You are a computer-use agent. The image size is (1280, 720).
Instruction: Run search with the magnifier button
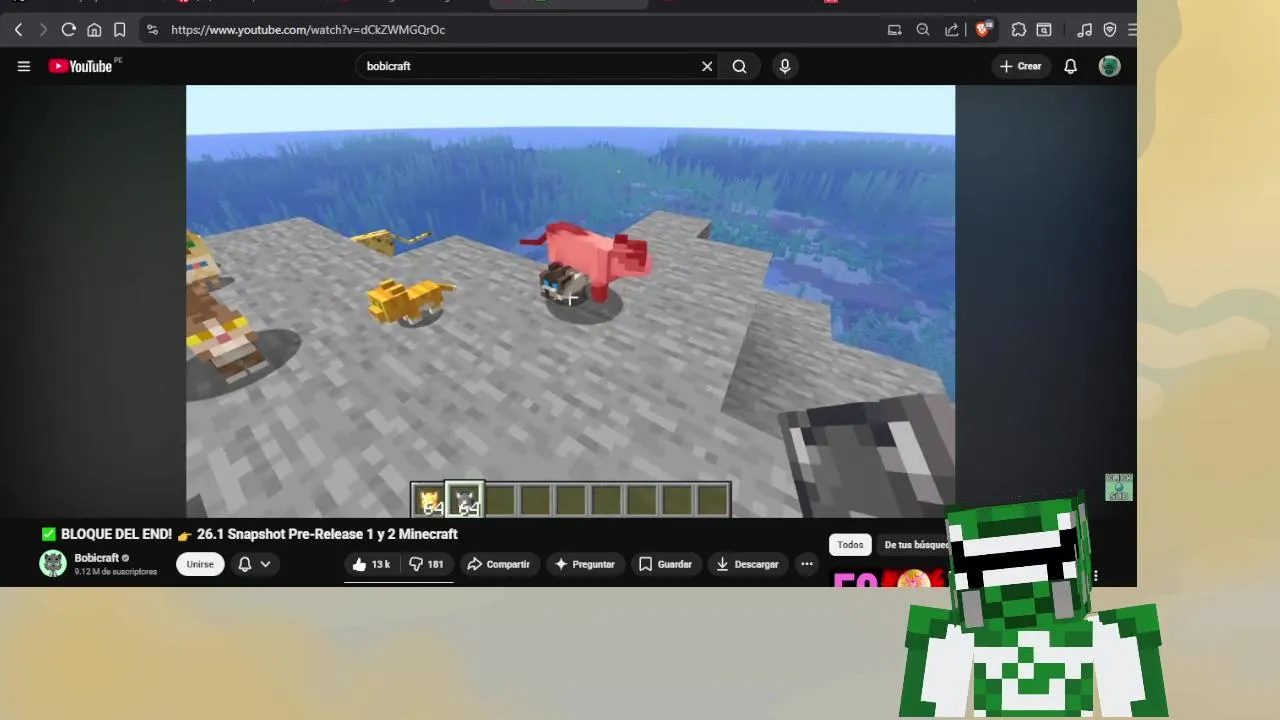(739, 66)
